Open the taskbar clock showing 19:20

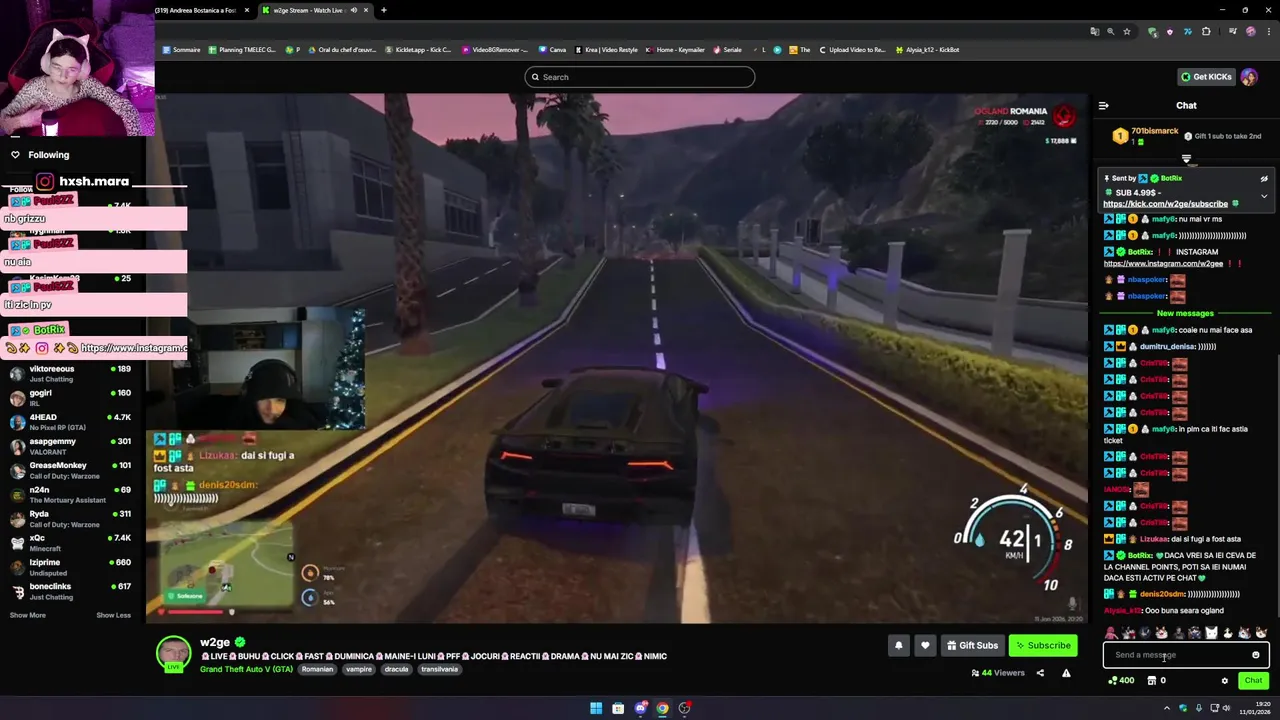1255,708
